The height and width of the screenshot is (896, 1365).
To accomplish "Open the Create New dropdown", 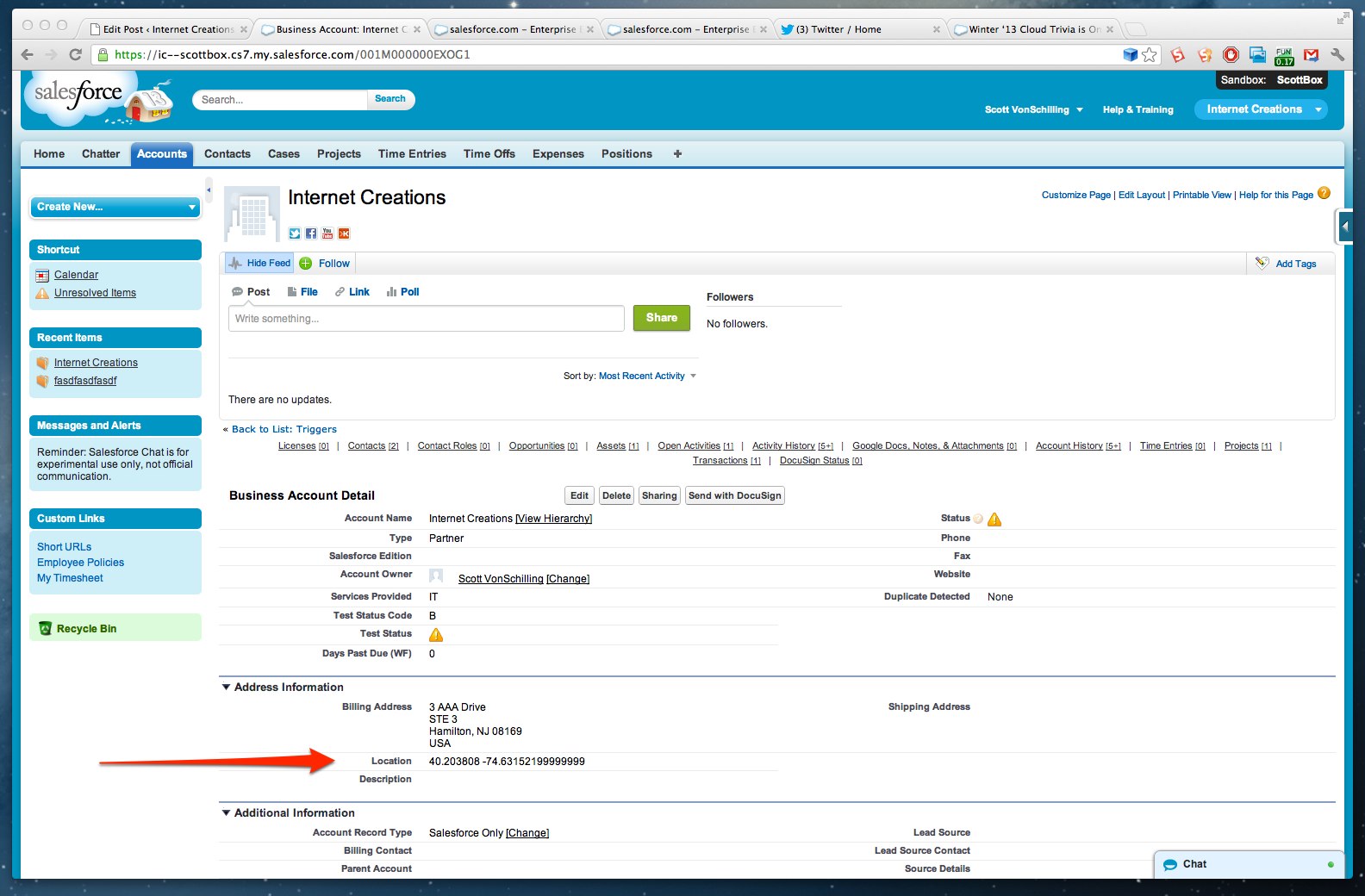I will pyautogui.click(x=115, y=207).
